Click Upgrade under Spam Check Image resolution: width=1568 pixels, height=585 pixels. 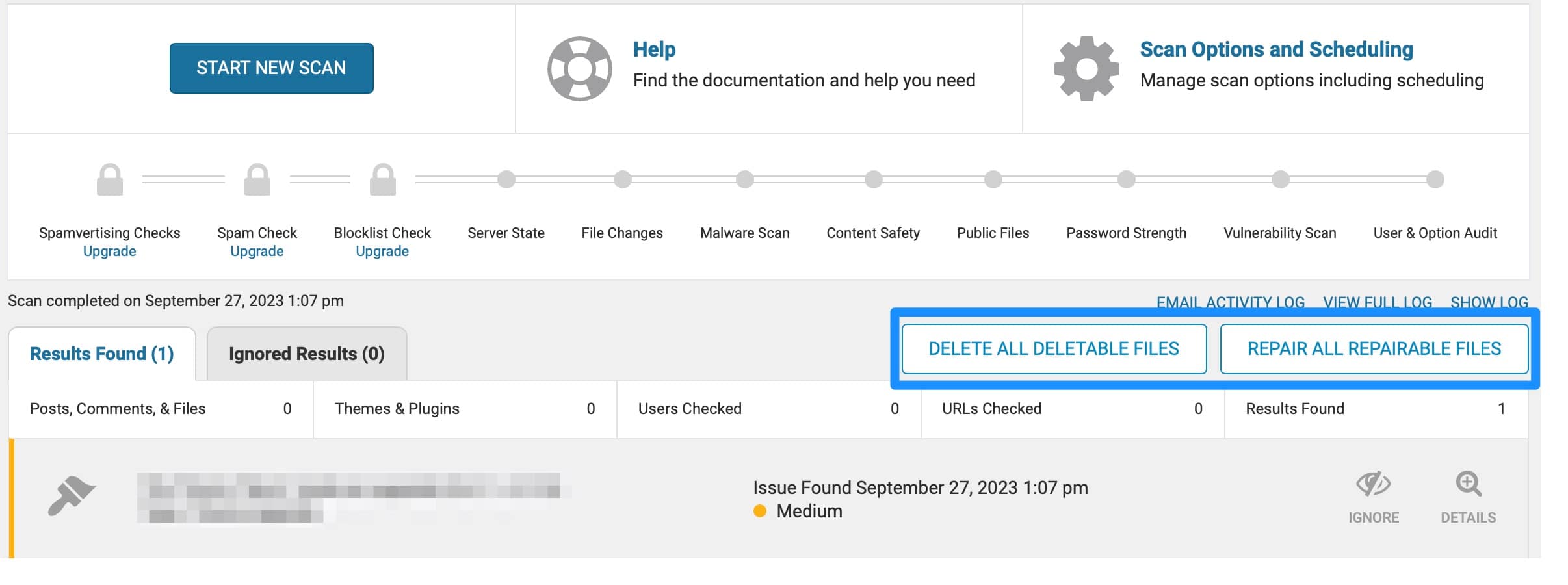257,252
